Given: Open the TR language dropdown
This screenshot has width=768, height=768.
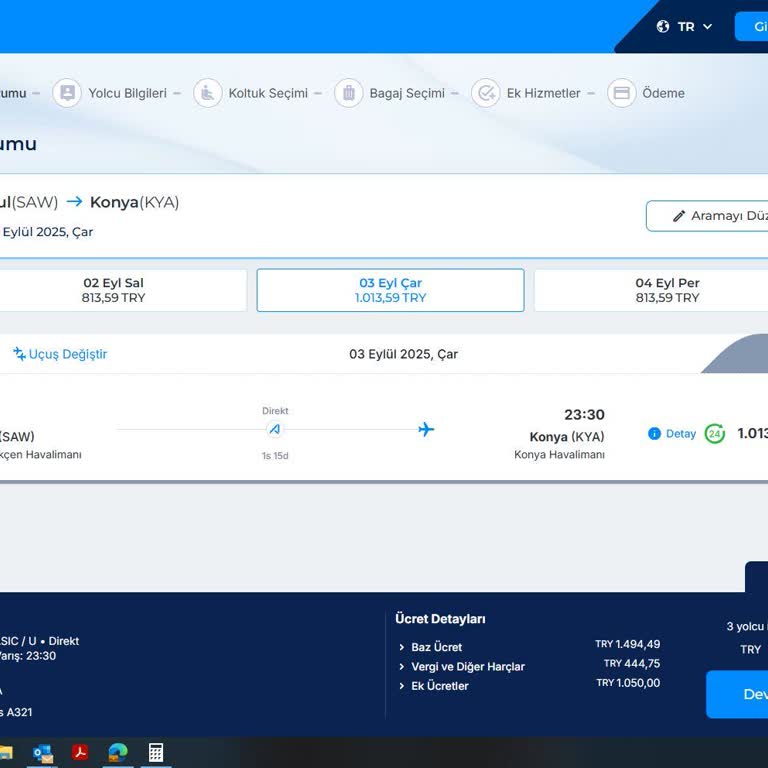Looking at the screenshot, I should coord(685,27).
